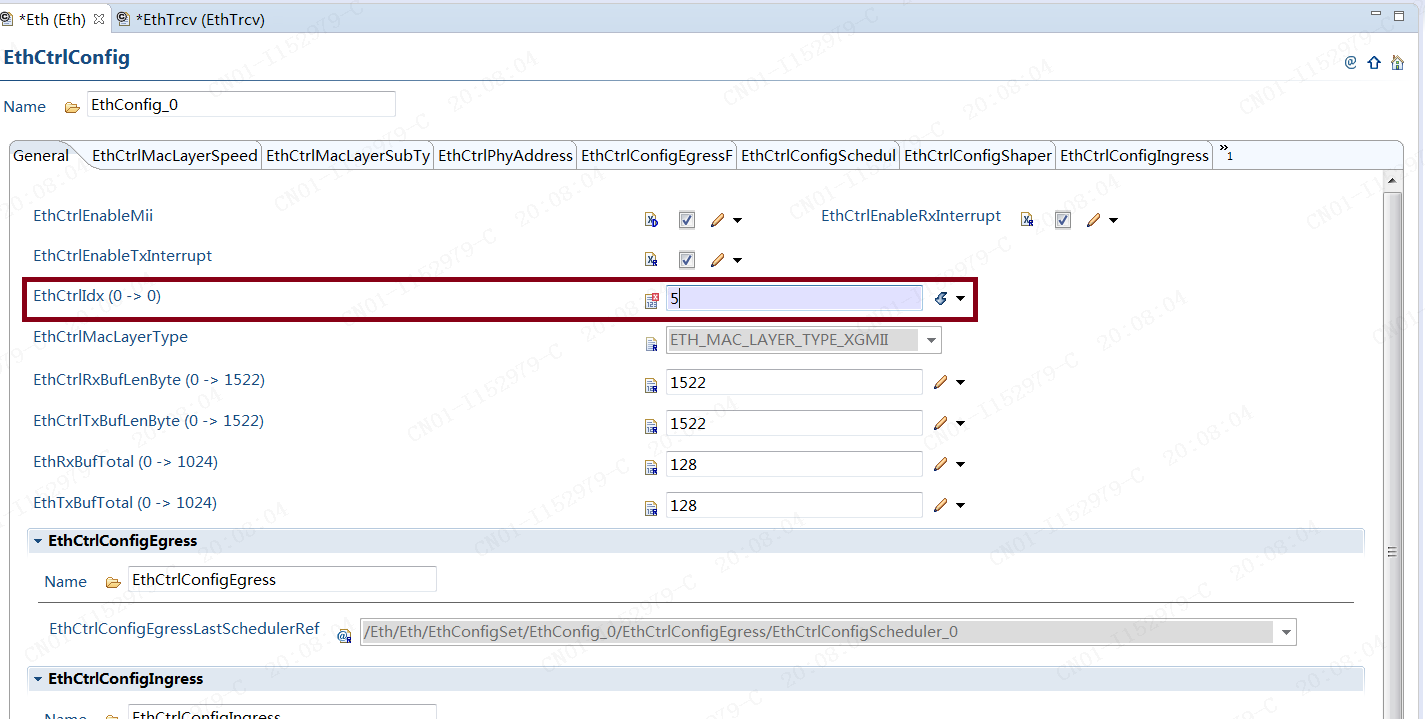The height and width of the screenshot is (719, 1425).
Task: Switch to the EthCtrlConfigShaper tab
Action: [978, 156]
